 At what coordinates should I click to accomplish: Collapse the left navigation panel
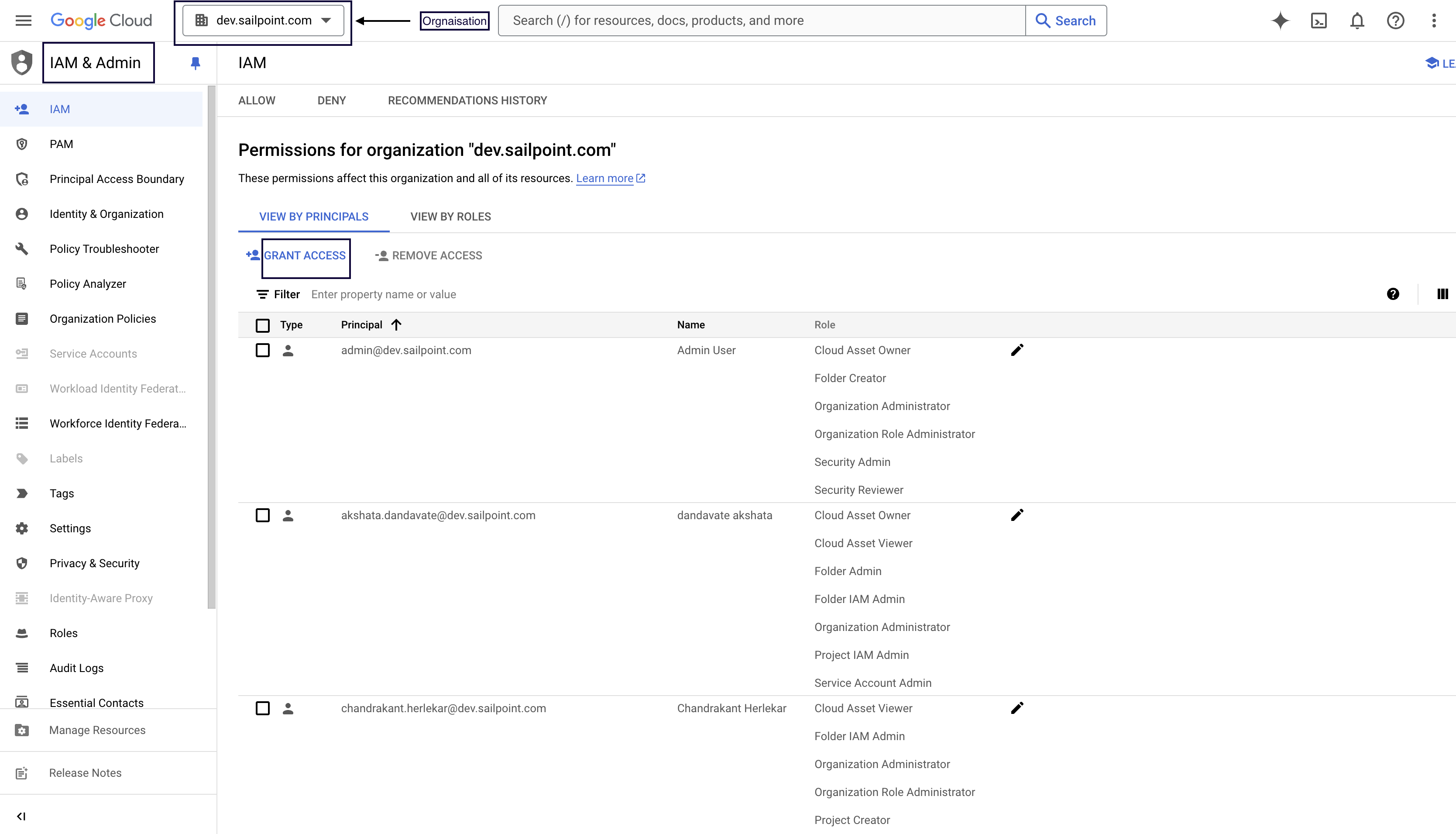[x=21, y=816]
